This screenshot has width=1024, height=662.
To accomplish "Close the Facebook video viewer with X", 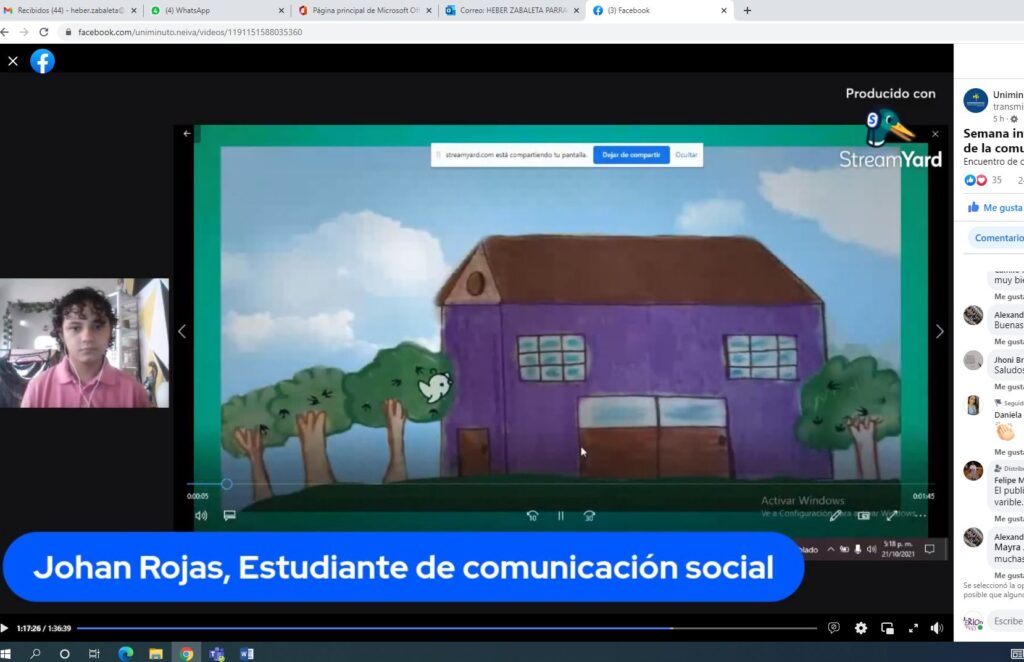I will (13, 61).
